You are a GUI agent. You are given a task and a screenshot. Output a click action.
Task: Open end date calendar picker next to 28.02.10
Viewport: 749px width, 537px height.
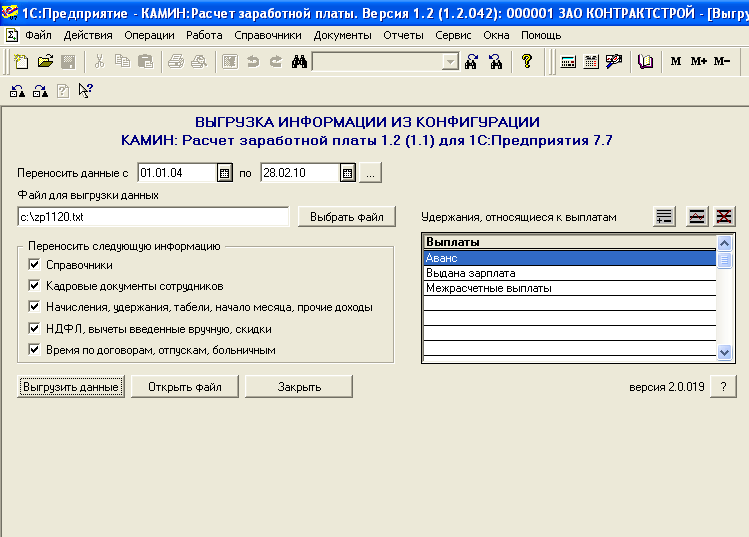click(348, 173)
